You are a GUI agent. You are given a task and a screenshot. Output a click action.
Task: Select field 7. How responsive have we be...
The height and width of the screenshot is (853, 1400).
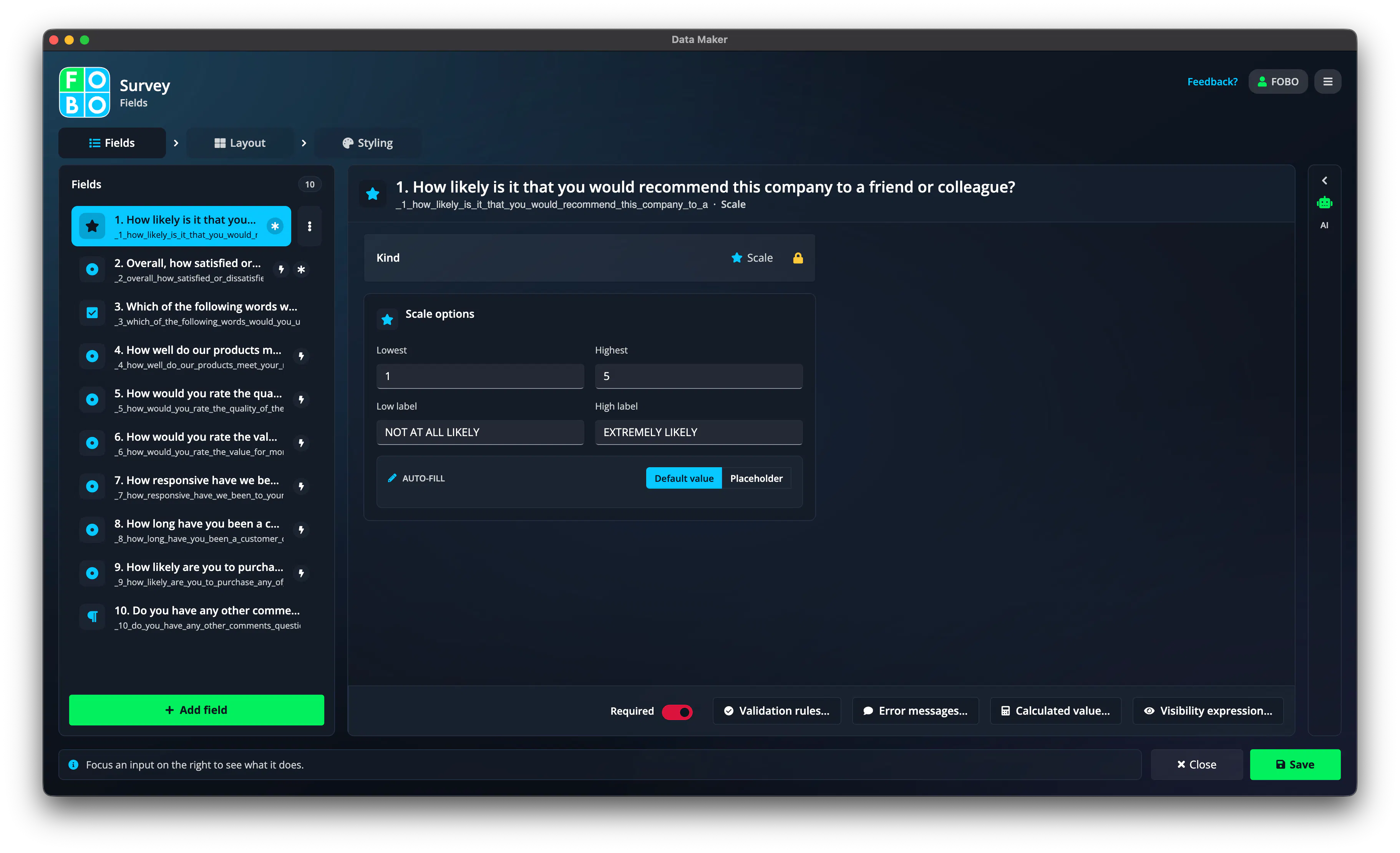coord(197,487)
